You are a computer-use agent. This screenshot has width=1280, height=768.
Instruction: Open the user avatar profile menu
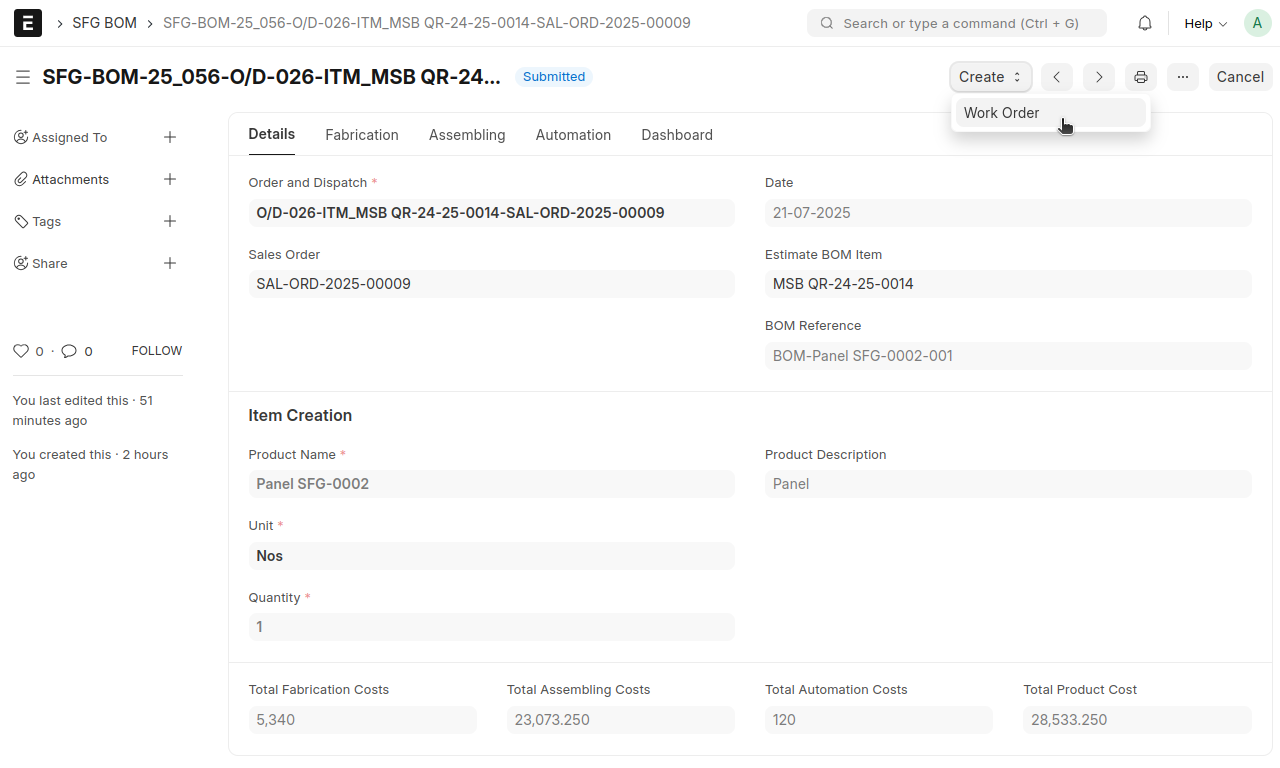[x=1257, y=23]
